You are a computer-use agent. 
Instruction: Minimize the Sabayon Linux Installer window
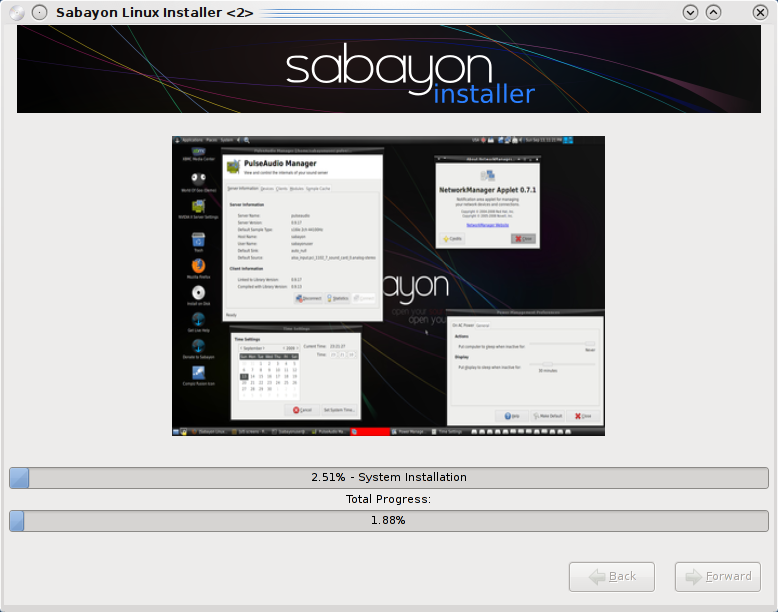tap(690, 12)
